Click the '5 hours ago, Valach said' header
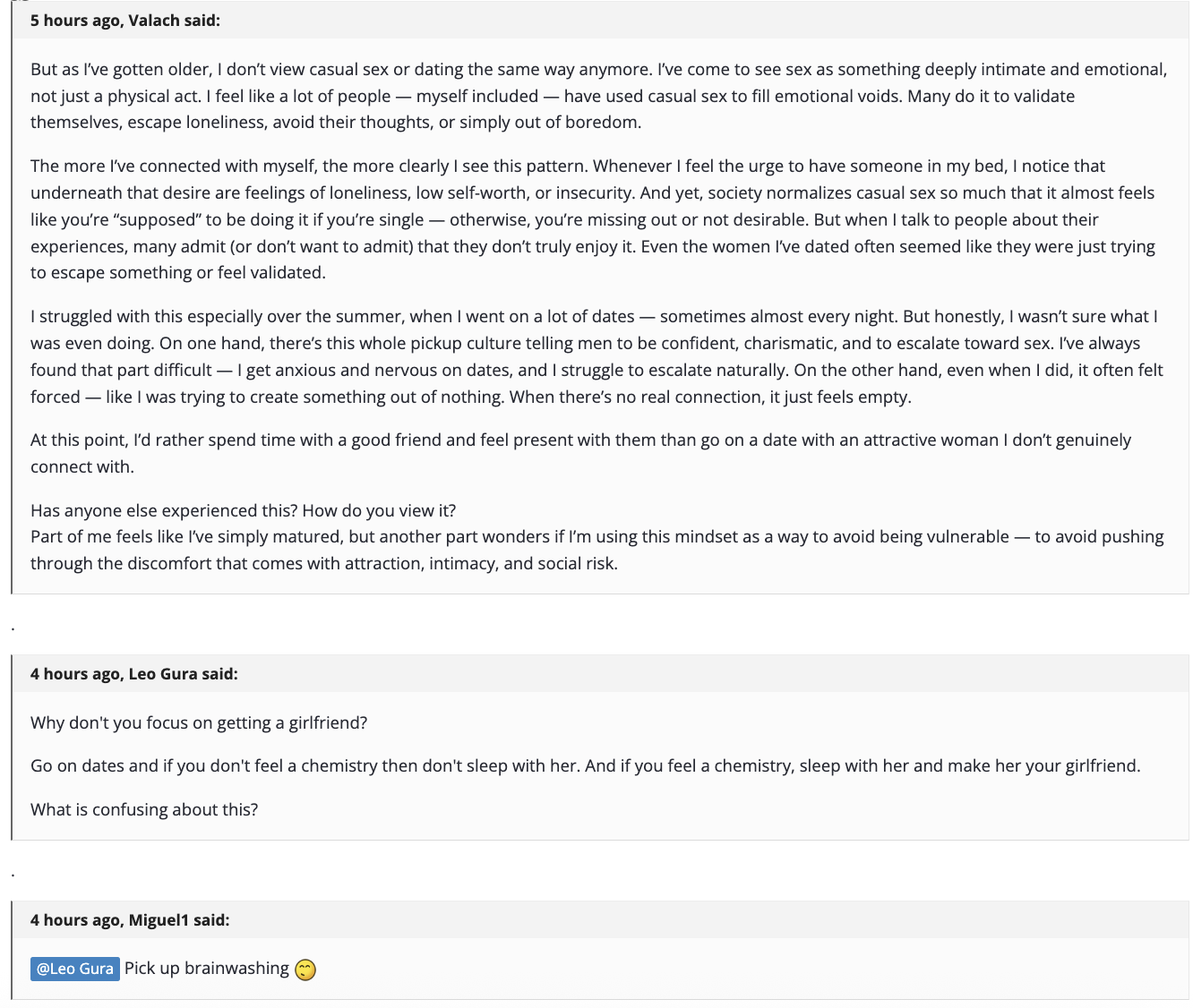Screen dimensions: 1193x1008 click(125, 21)
